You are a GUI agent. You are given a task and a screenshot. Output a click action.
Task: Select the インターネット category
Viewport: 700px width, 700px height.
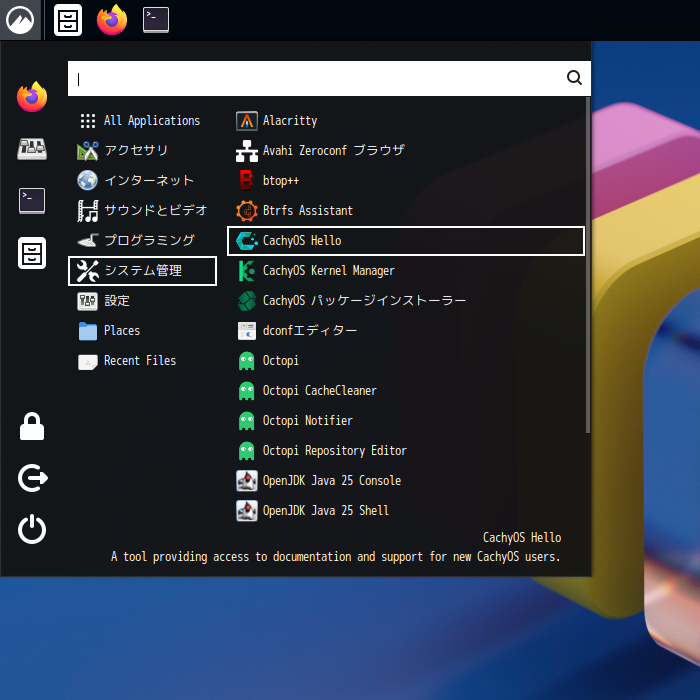tap(142, 180)
